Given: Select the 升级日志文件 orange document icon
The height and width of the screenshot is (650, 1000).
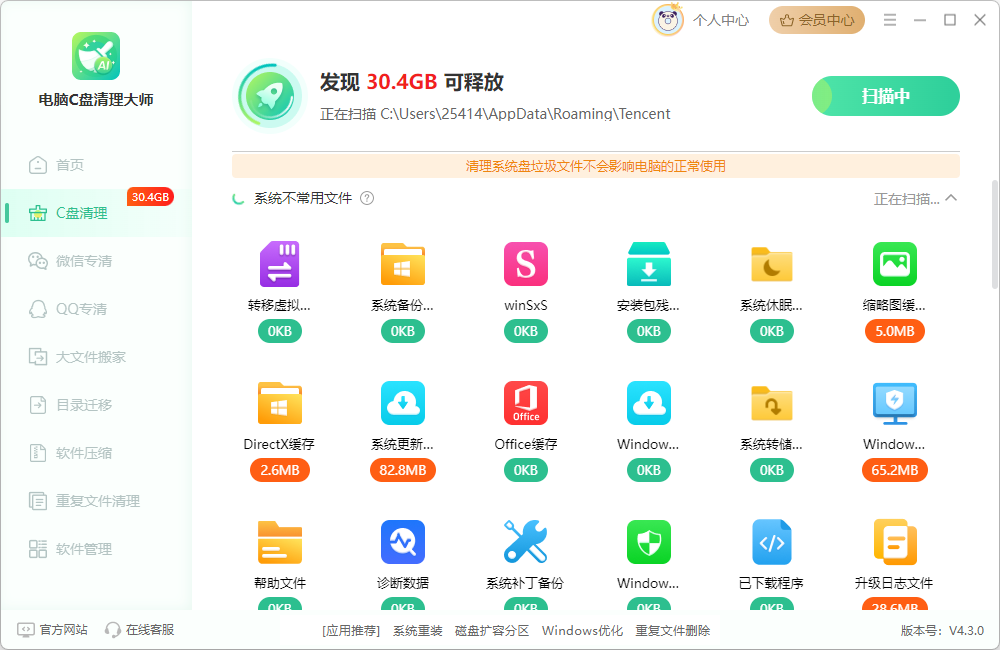Looking at the screenshot, I should pyautogui.click(x=895, y=542).
